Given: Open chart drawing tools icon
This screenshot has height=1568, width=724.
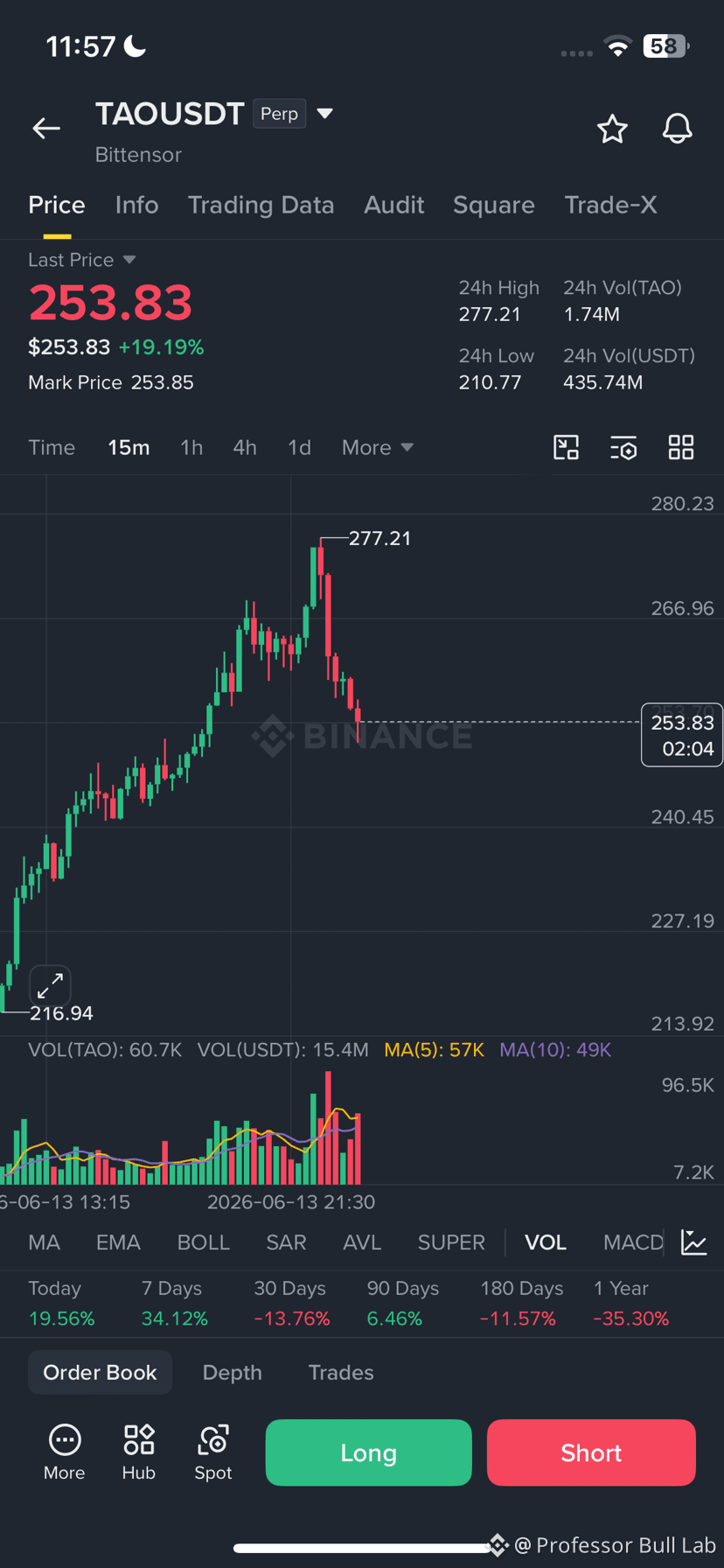Looking at the screenshot, I should 567,447.
